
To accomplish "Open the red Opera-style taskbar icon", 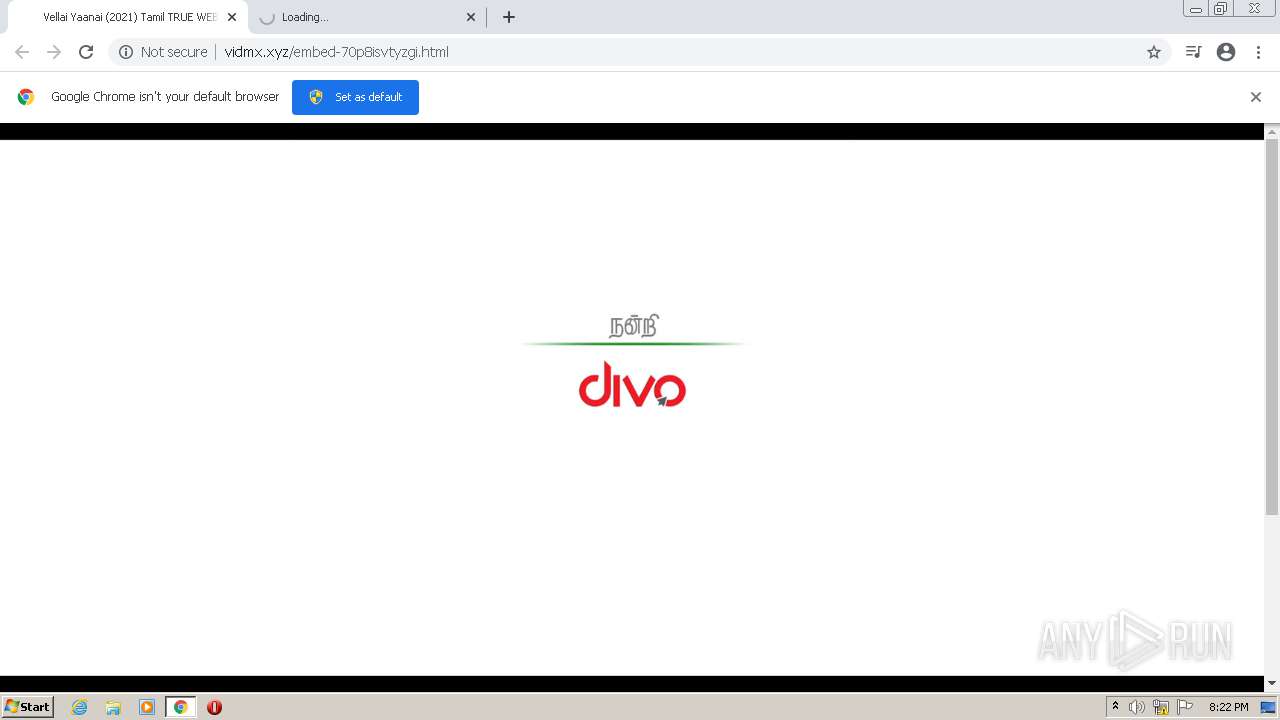I will [214, 707].
